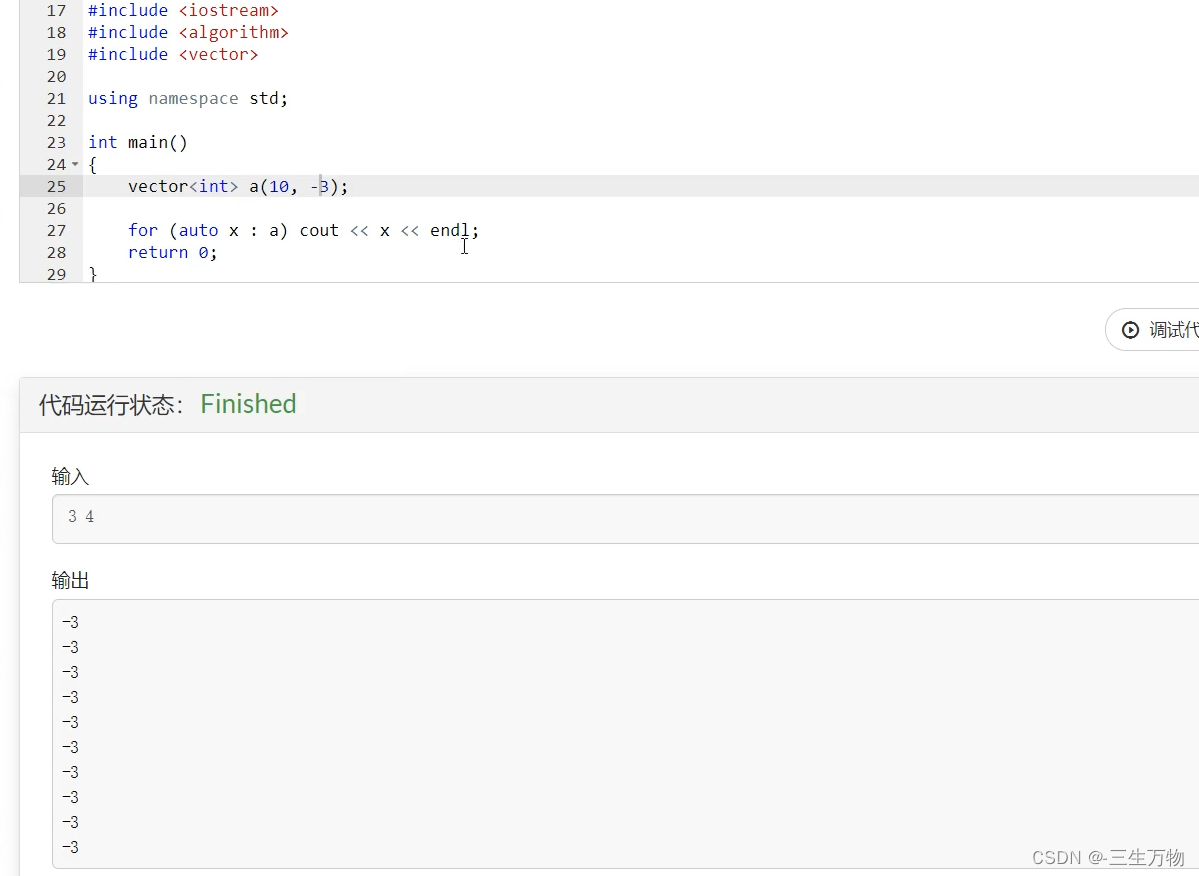
Task: Click the opening brace on line 24
Action: (93, 165)
